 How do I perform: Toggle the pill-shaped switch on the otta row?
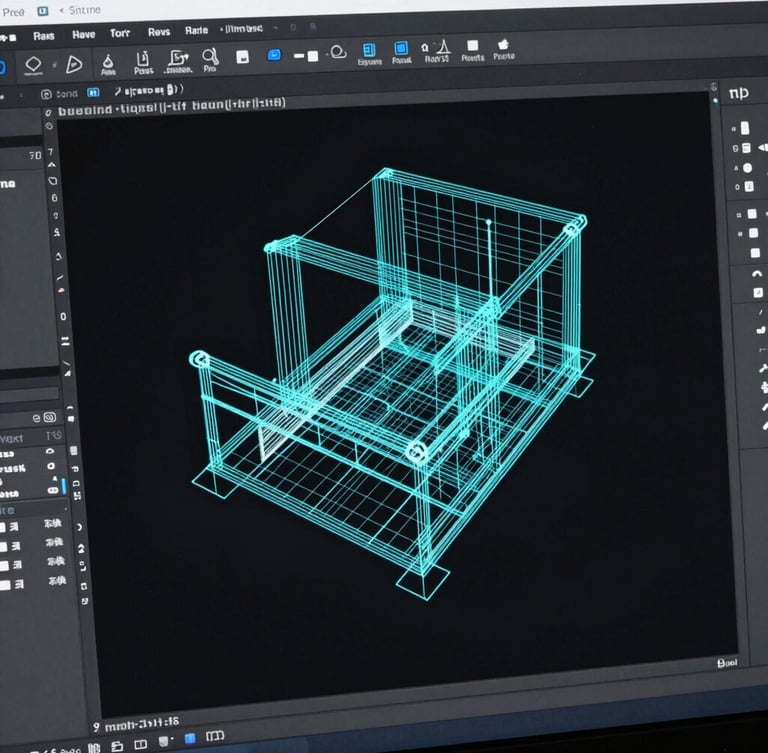[x=52, y=490]
